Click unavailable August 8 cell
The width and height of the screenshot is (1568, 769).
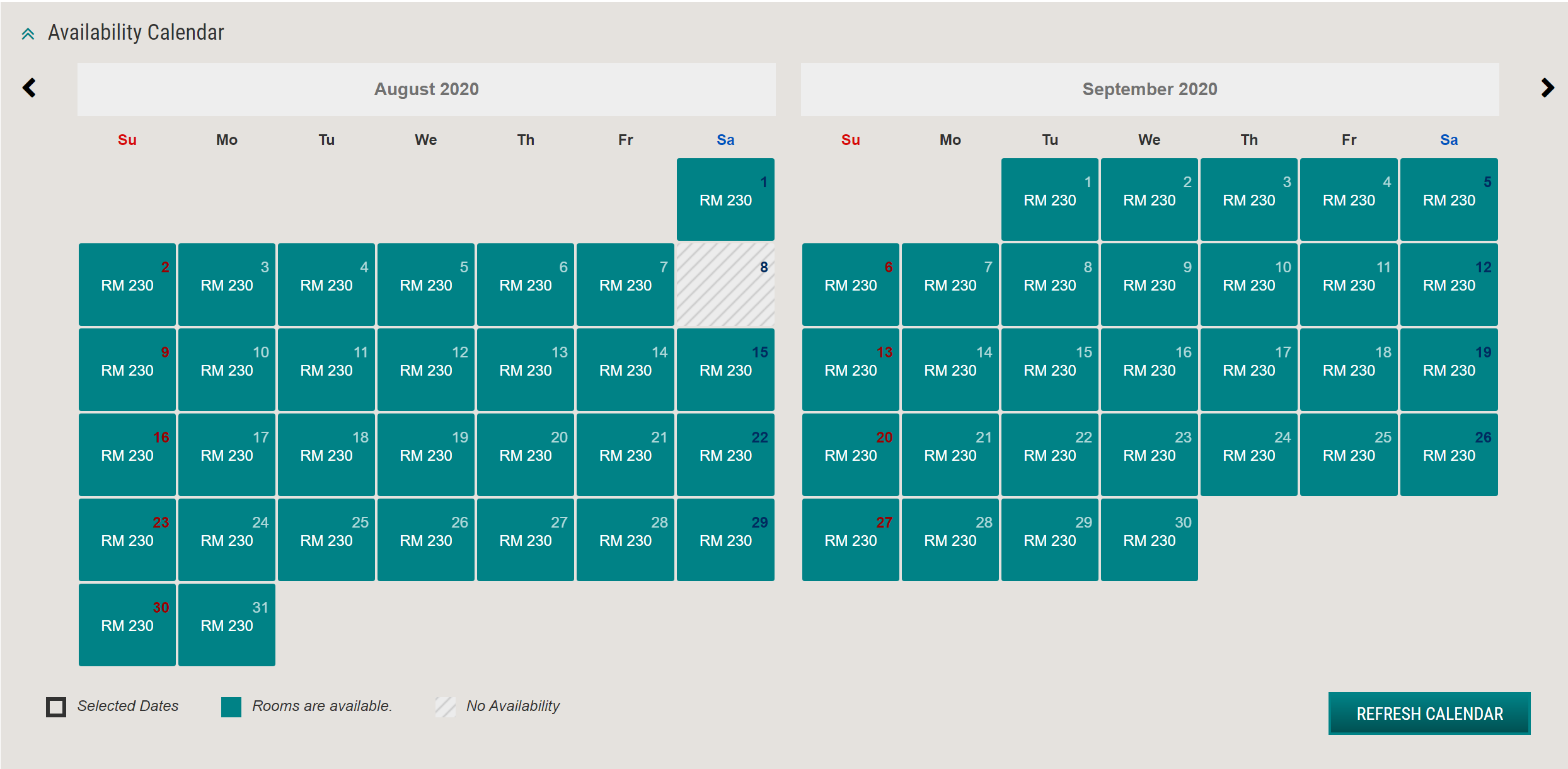[x=725, y=284]
